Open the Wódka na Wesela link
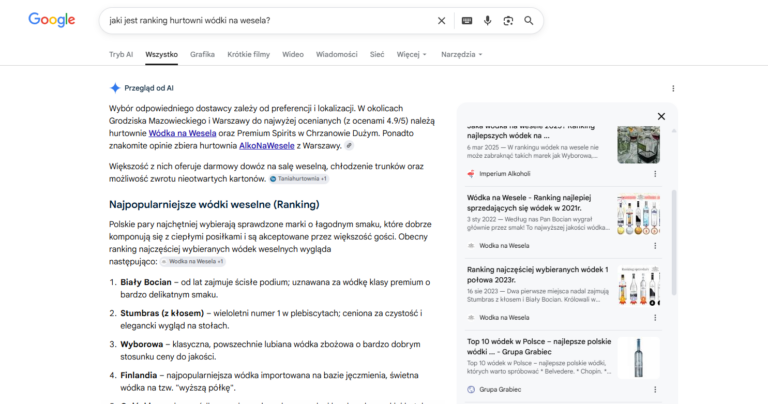Image resolution: width=768 pixels, height=404 pixels. tap(182, 133)
